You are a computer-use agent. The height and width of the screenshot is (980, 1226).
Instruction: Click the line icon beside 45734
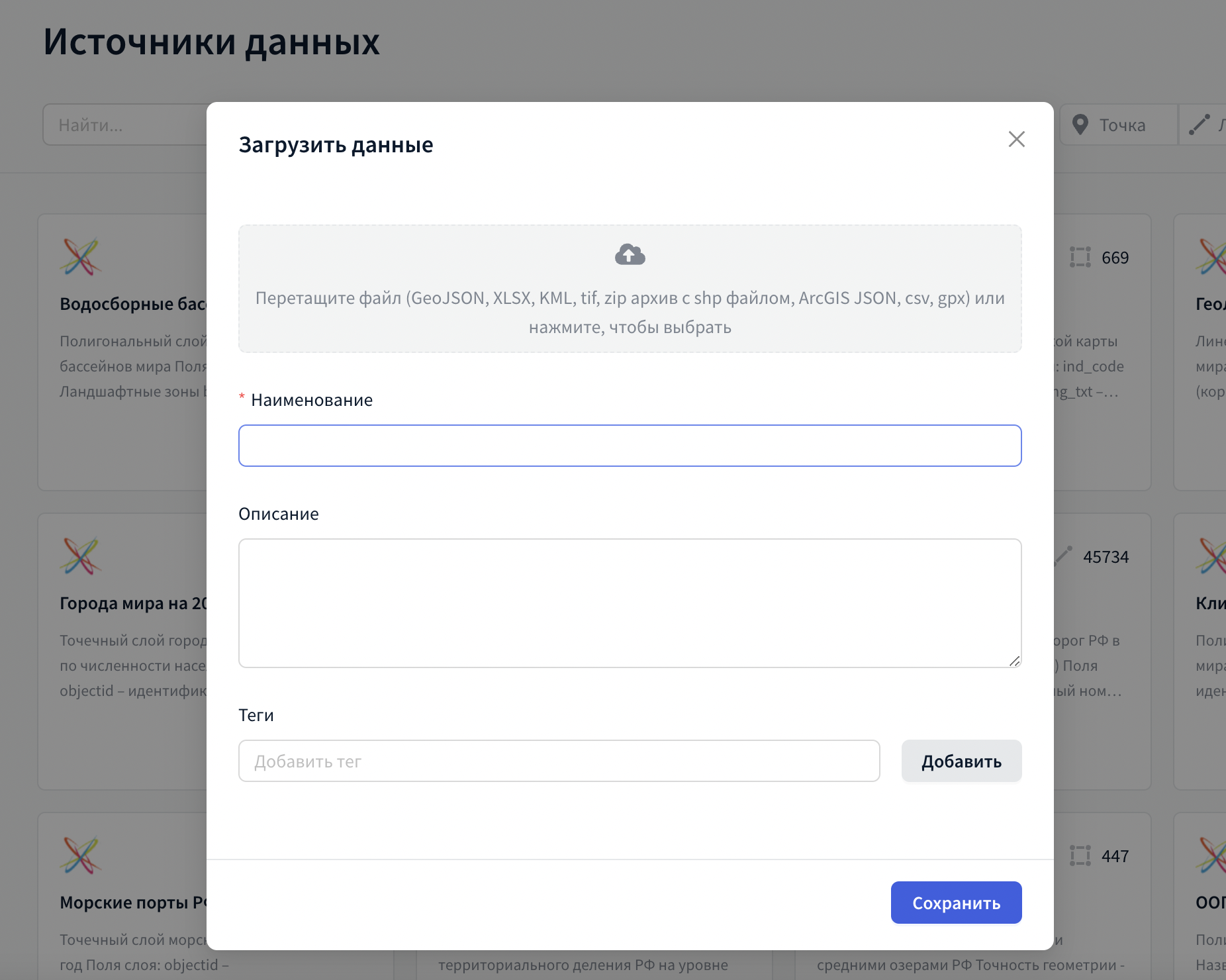1062,555
